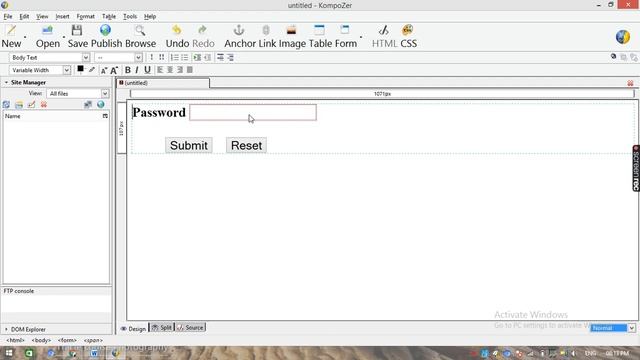The image size is (640, 360).
Task: Increase text indent
Action: tap(197, 58)
